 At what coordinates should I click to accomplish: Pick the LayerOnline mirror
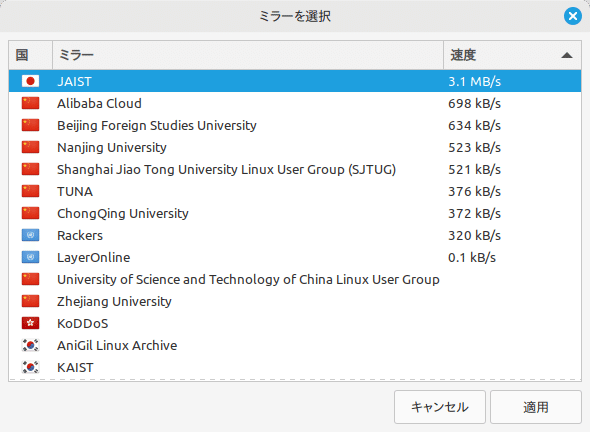pos(295,257)
